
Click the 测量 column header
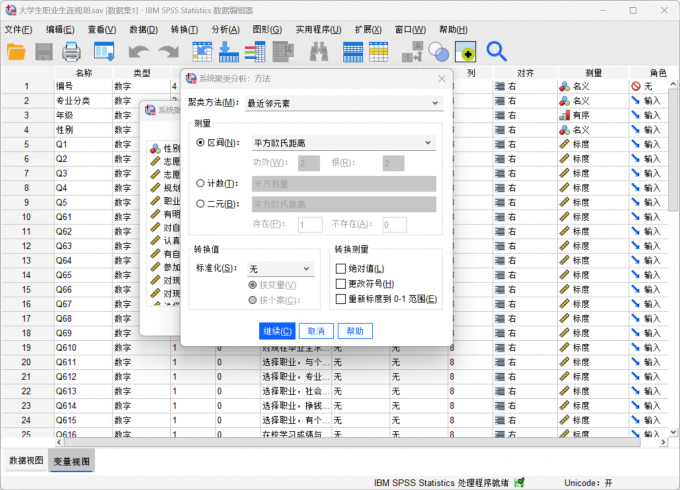[x=593, y=73]
